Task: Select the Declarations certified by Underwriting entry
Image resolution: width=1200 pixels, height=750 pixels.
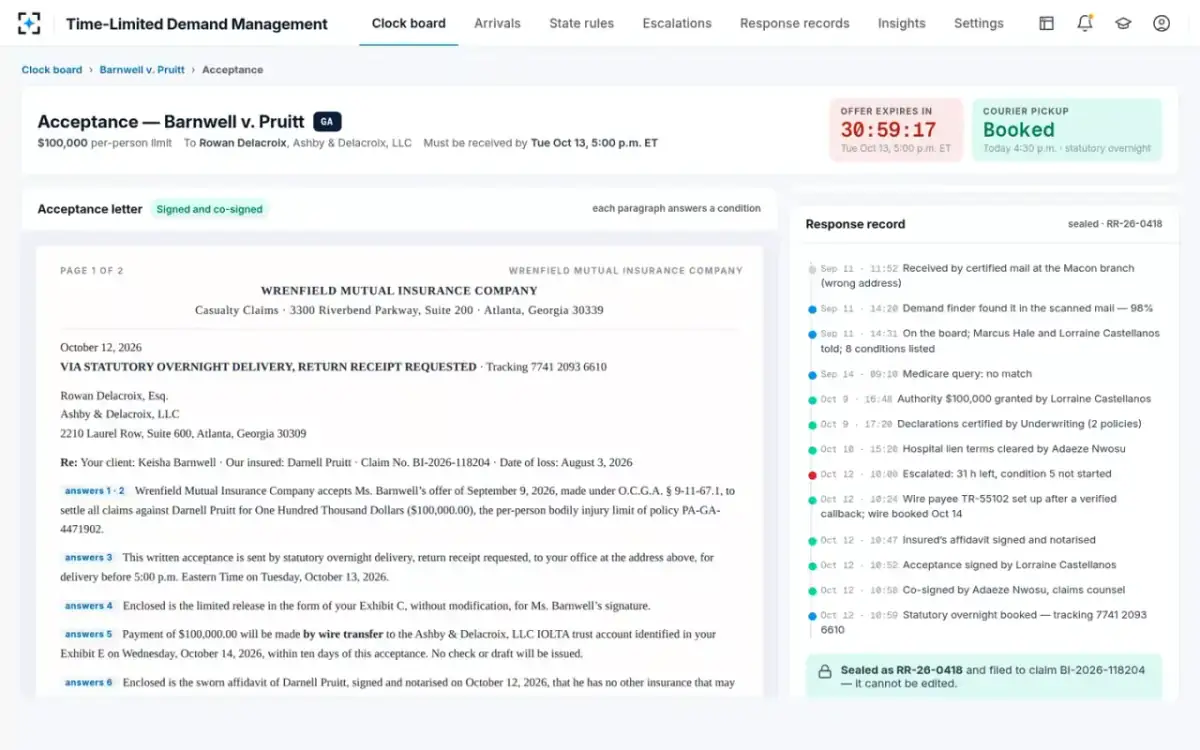Action: tap(985, 424)
